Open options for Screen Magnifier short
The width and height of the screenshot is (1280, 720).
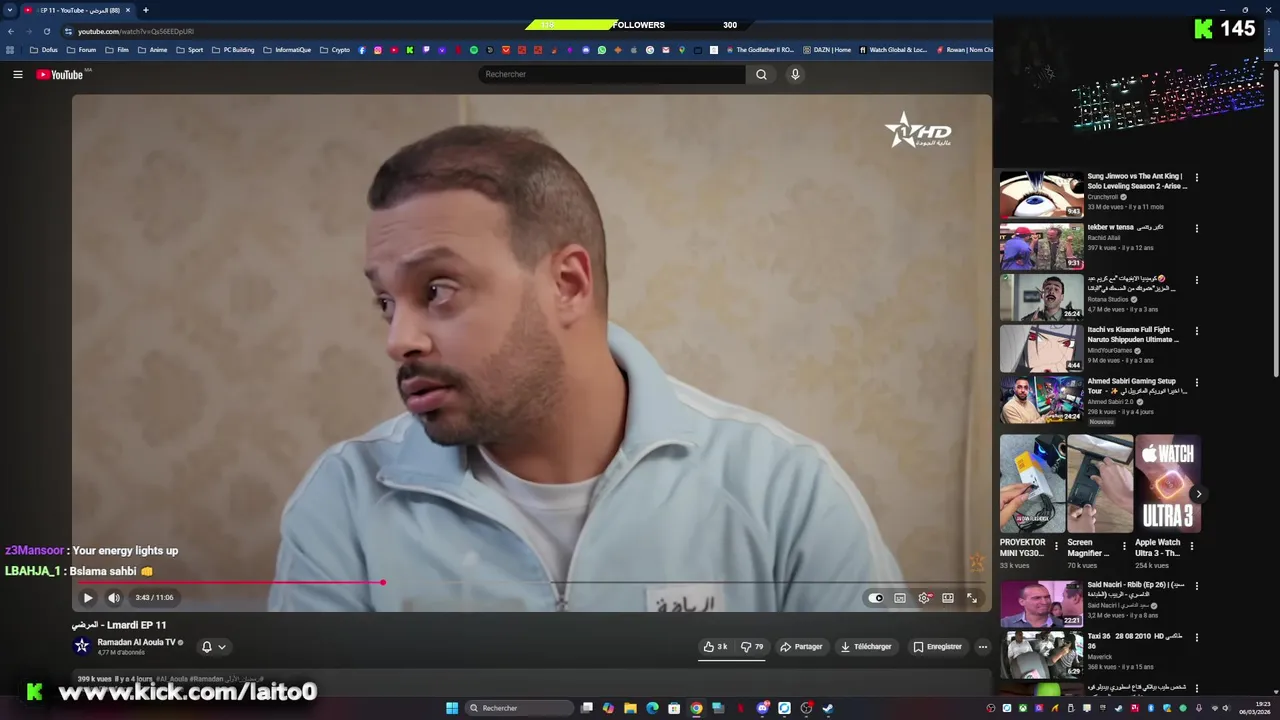point(1124,547)
